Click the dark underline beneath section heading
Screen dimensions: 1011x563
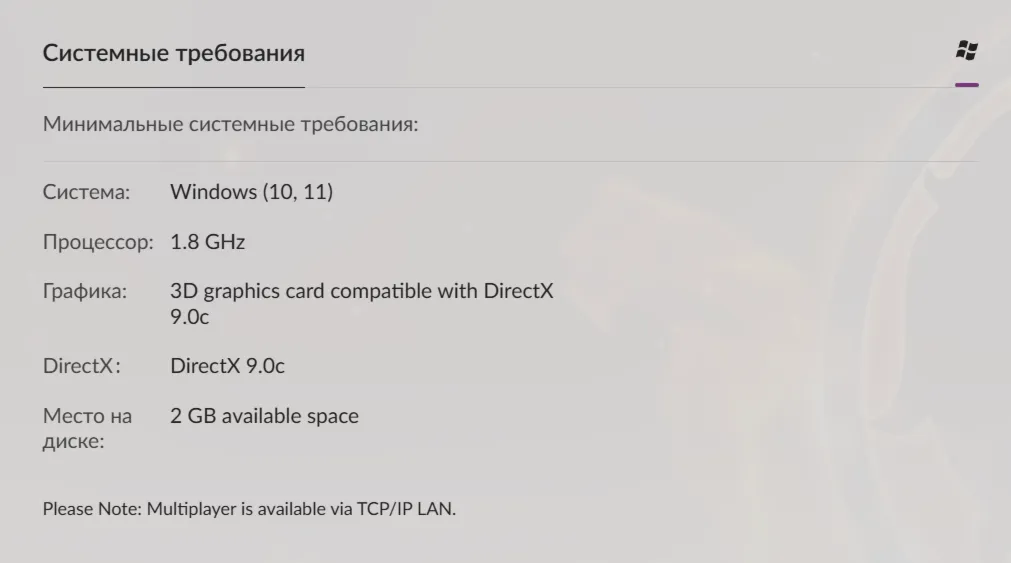coord(173,86)
